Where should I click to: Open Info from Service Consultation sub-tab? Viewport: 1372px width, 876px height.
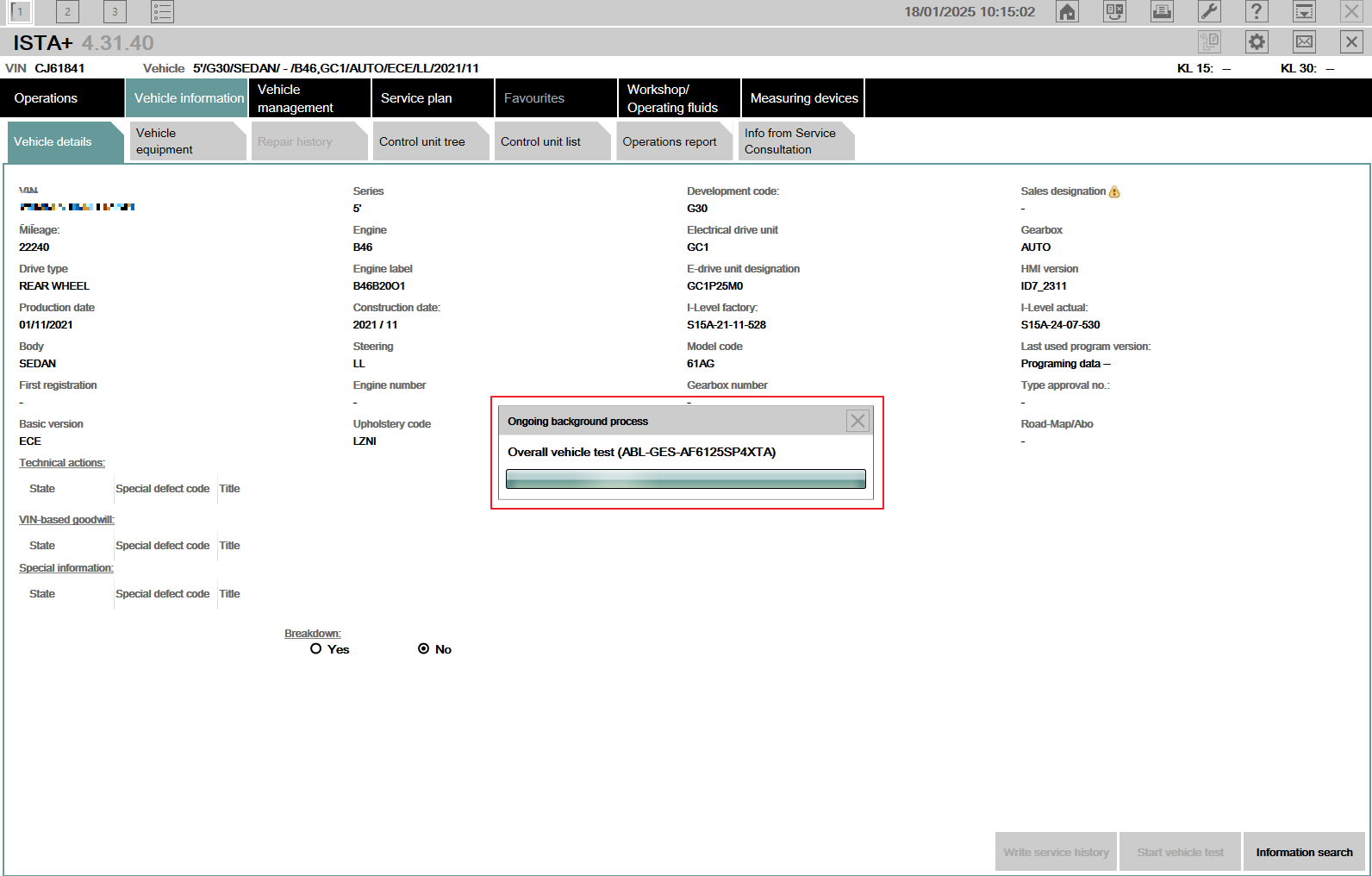(796, 141)
